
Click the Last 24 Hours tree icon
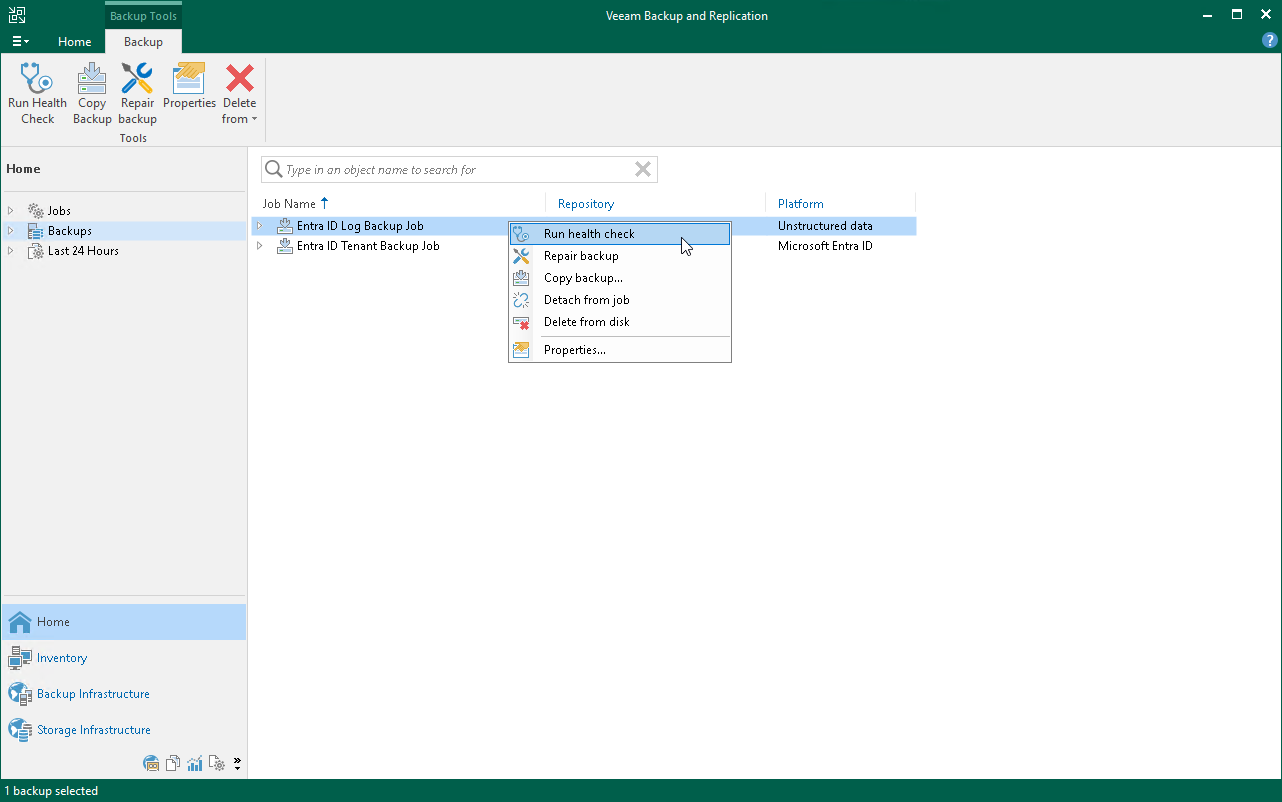(x=36, y=251)
